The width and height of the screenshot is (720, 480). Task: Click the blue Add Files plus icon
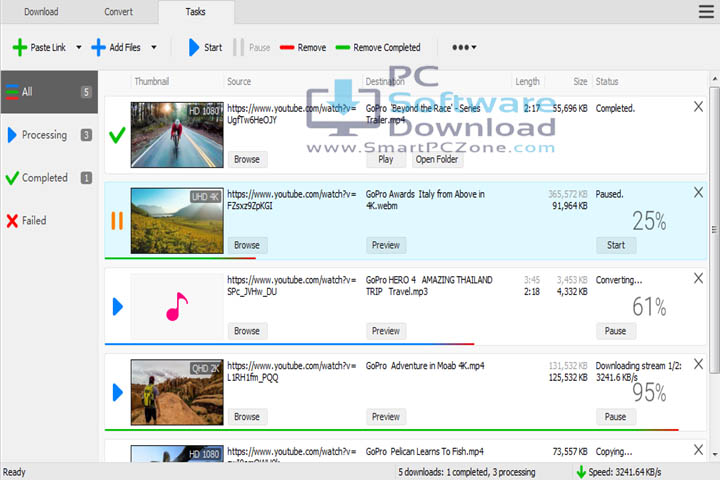point(98,47)
